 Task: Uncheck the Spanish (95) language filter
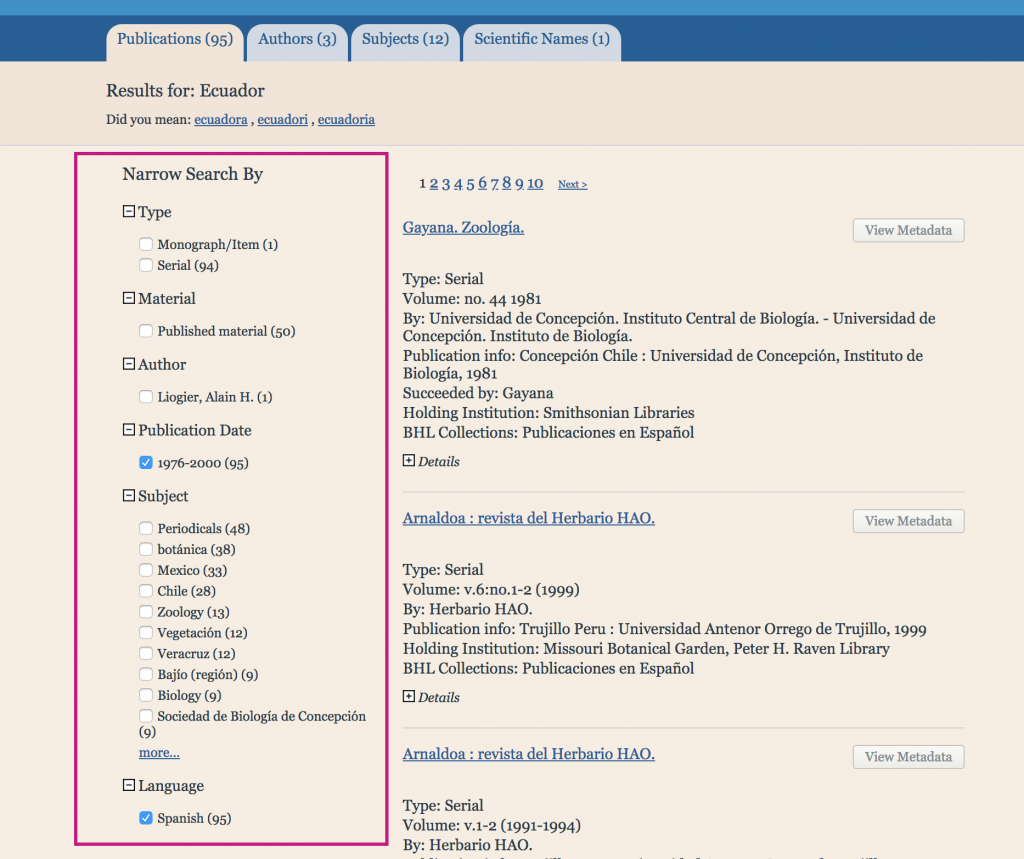click(x=145, y=818)
